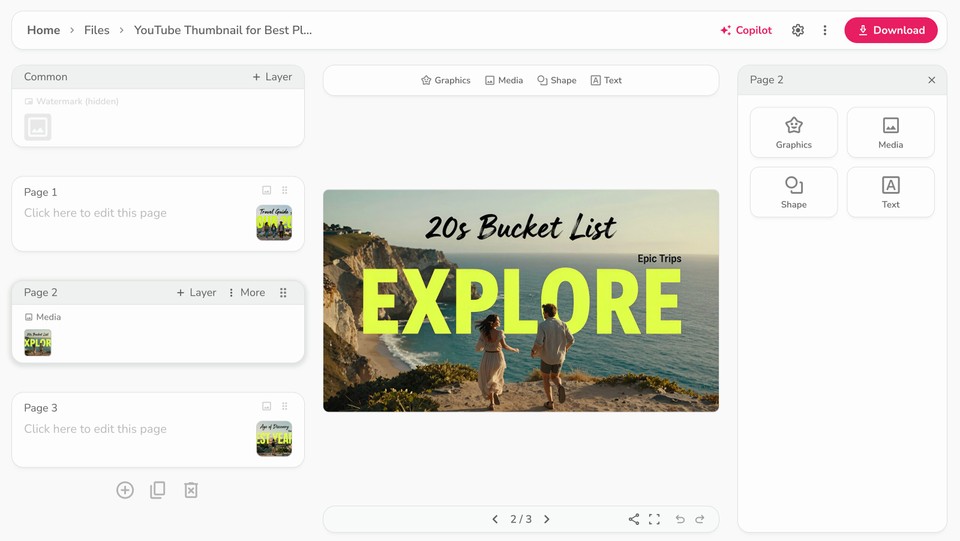Click the Page 1 title

tap(40, 192)
